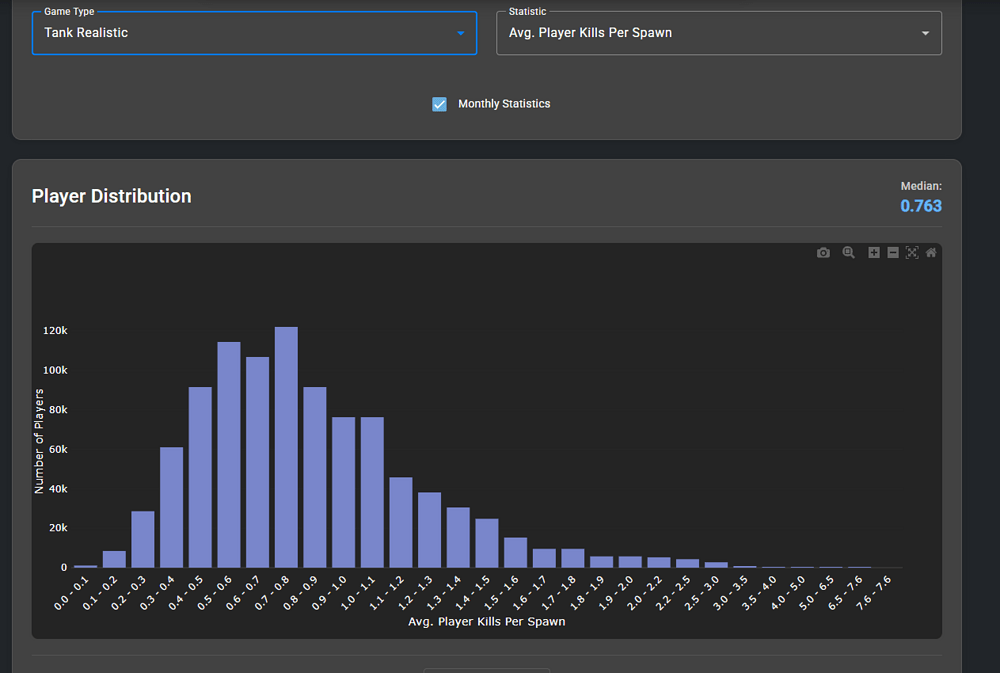Click the "Number of Players" axis title
Screen dimensions: 1000x673
(39, 441)
